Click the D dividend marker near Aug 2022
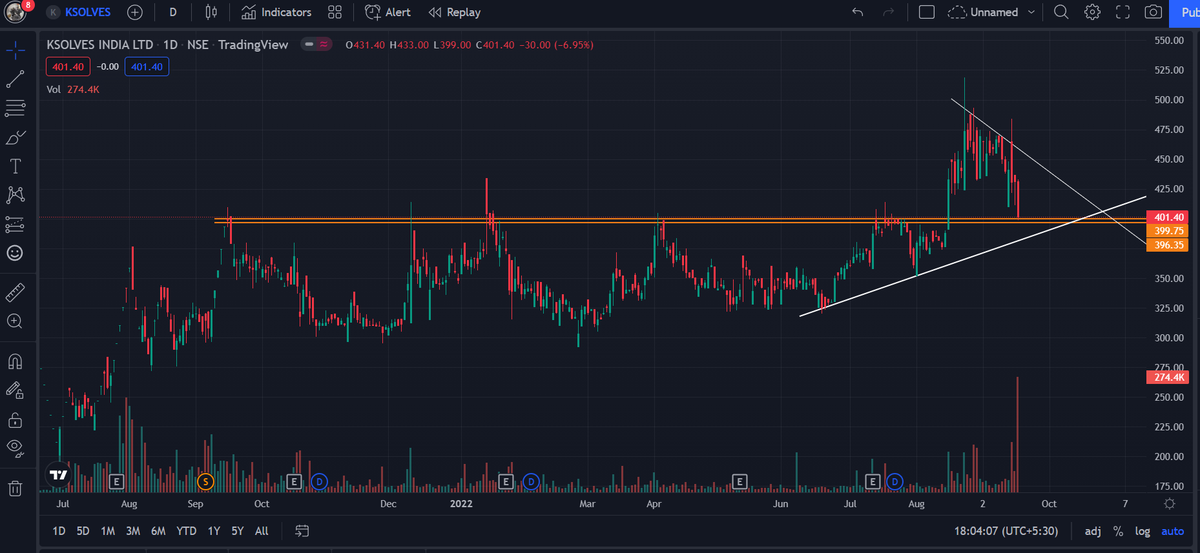This screenshot has height=553, width=1200. [x=895, y=481]
